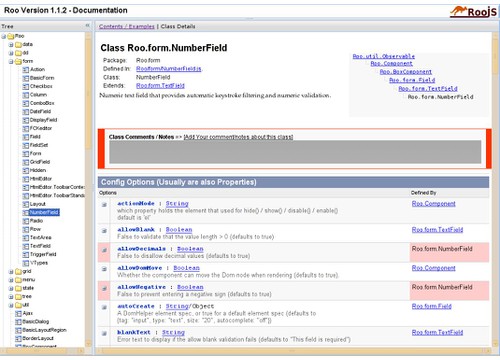Click the grey class comments box
Viewport: 500px width, 360px height.
coord(295,152)
